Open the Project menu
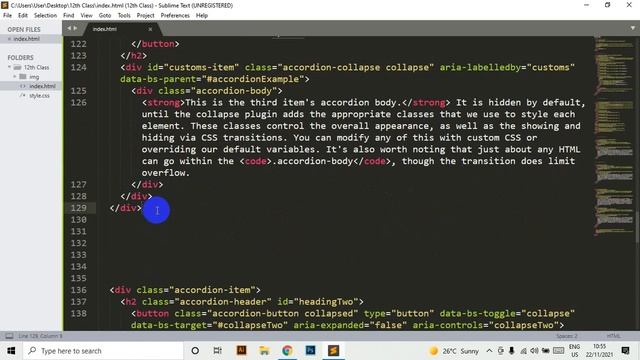Screen dimensions: 640x360 145,16
